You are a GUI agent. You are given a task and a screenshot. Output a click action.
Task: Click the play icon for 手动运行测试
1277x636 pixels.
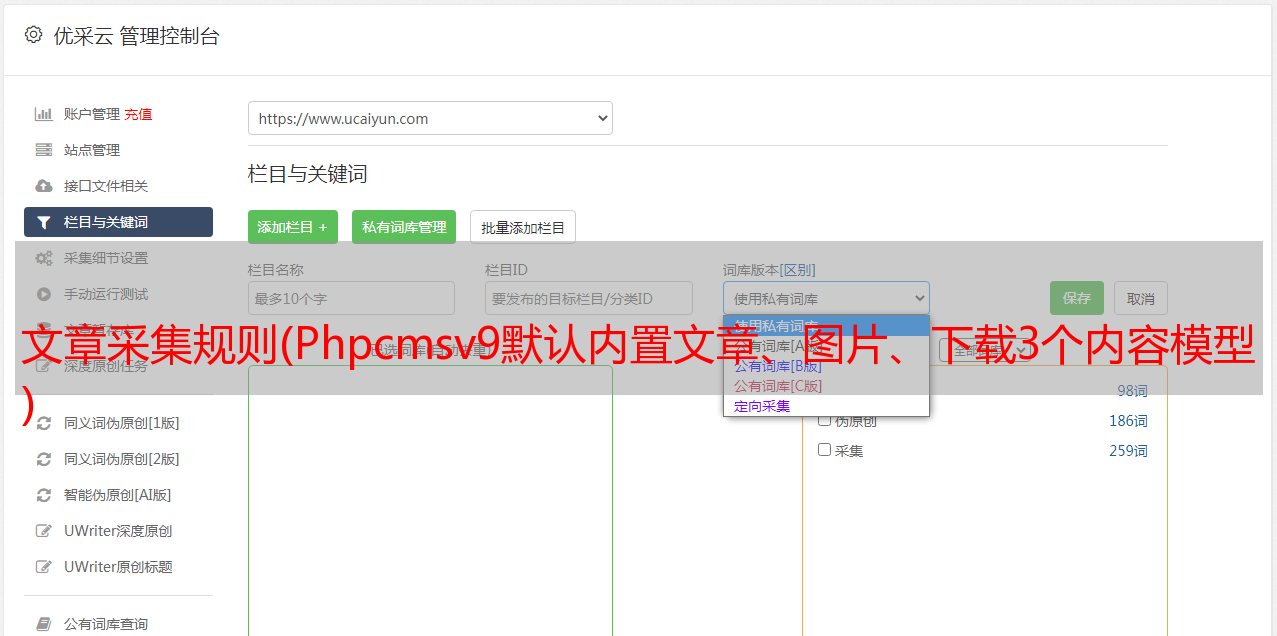click(43, 294)
